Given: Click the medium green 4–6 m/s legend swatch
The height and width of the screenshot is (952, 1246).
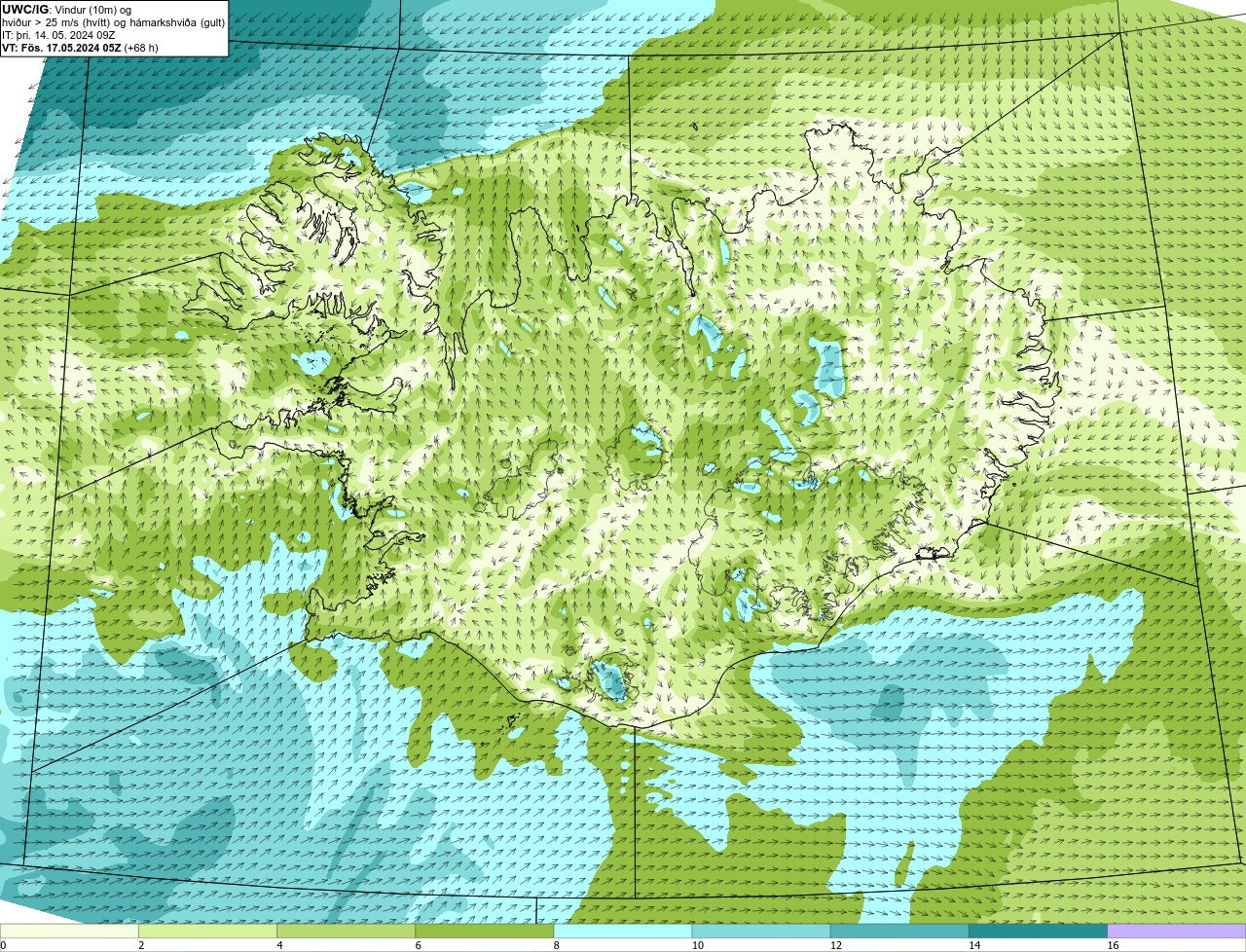Looking at the screenshot, I should (347, 932).
